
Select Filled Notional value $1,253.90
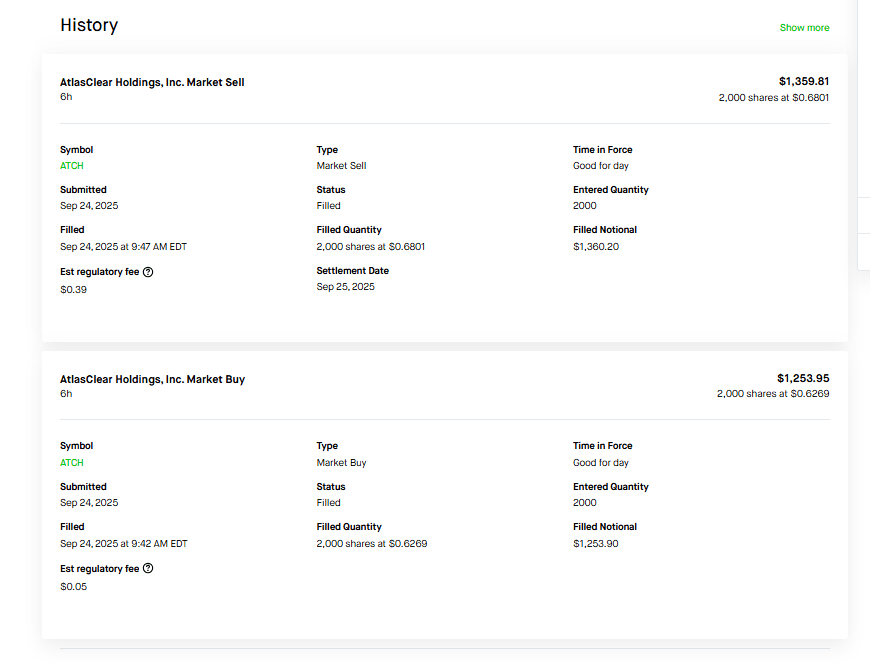click(x=596, y=543)
